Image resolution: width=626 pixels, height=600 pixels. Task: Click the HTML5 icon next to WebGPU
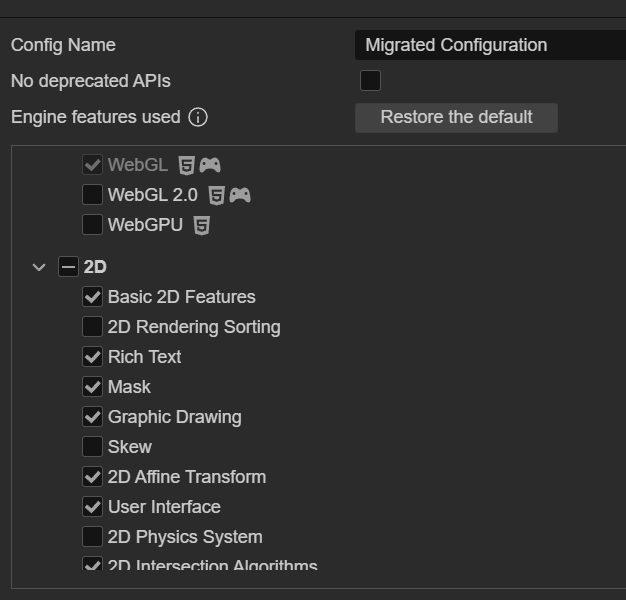(x=202, y=226)
